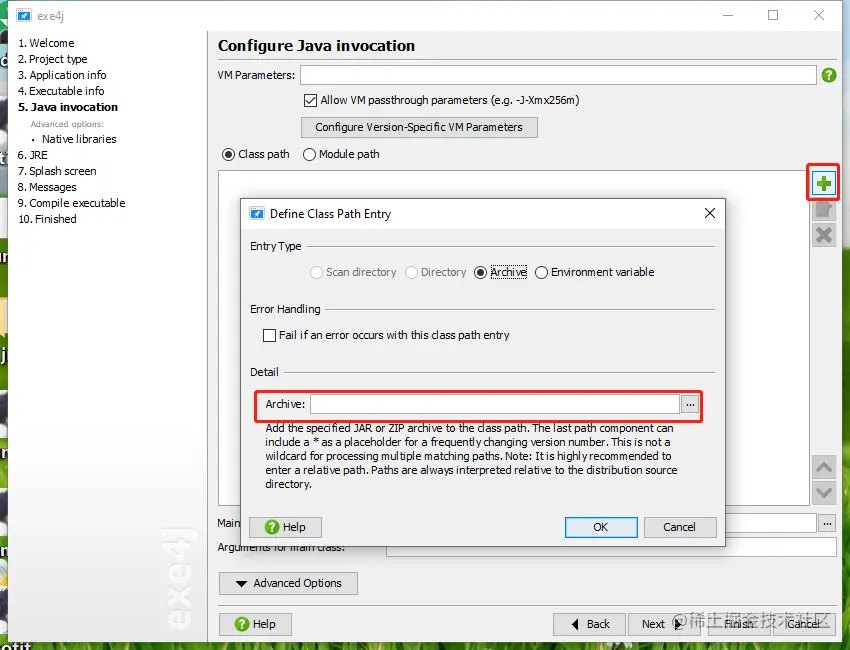Click the gray X remove entry icon
The height and width of the screenshot is (650, 850).
pos(823,235)
